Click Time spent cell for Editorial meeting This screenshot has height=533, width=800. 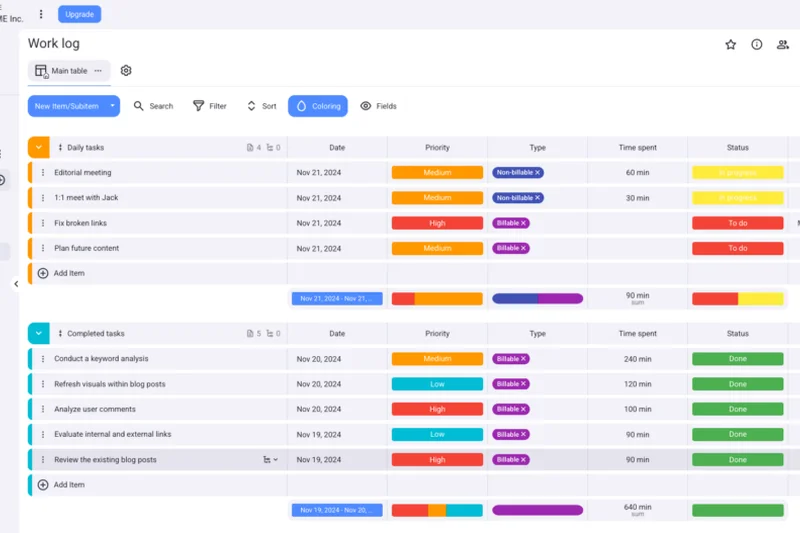point(637,172)
